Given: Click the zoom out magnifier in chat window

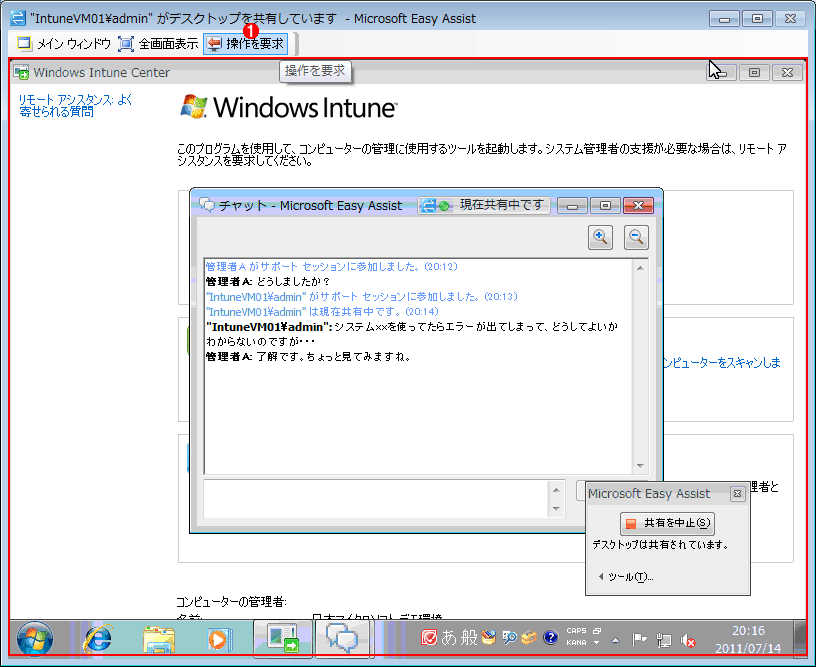Looking at the screenshot, I should point(636,238).
